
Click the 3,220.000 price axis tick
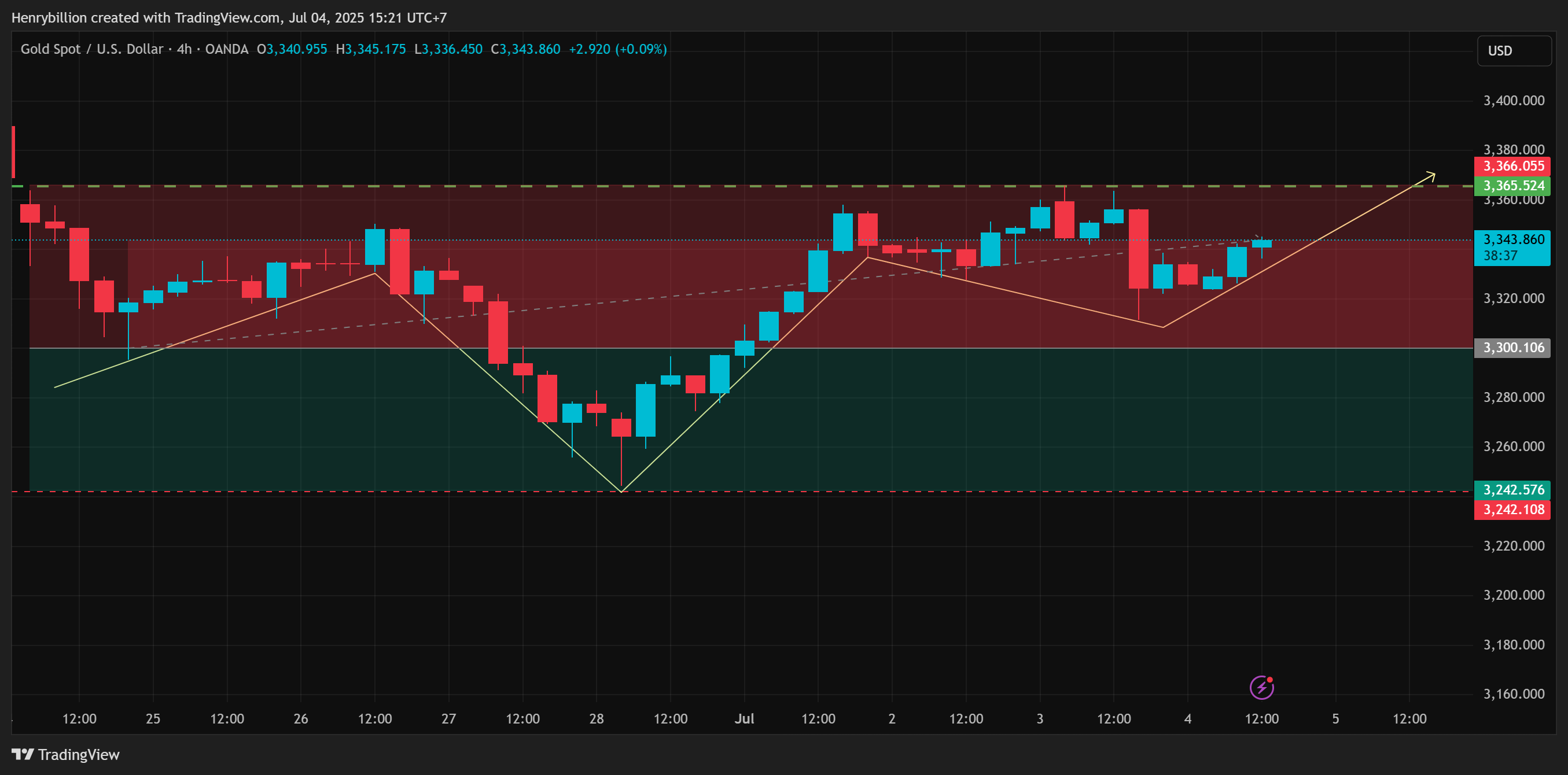coord(1513,545)
